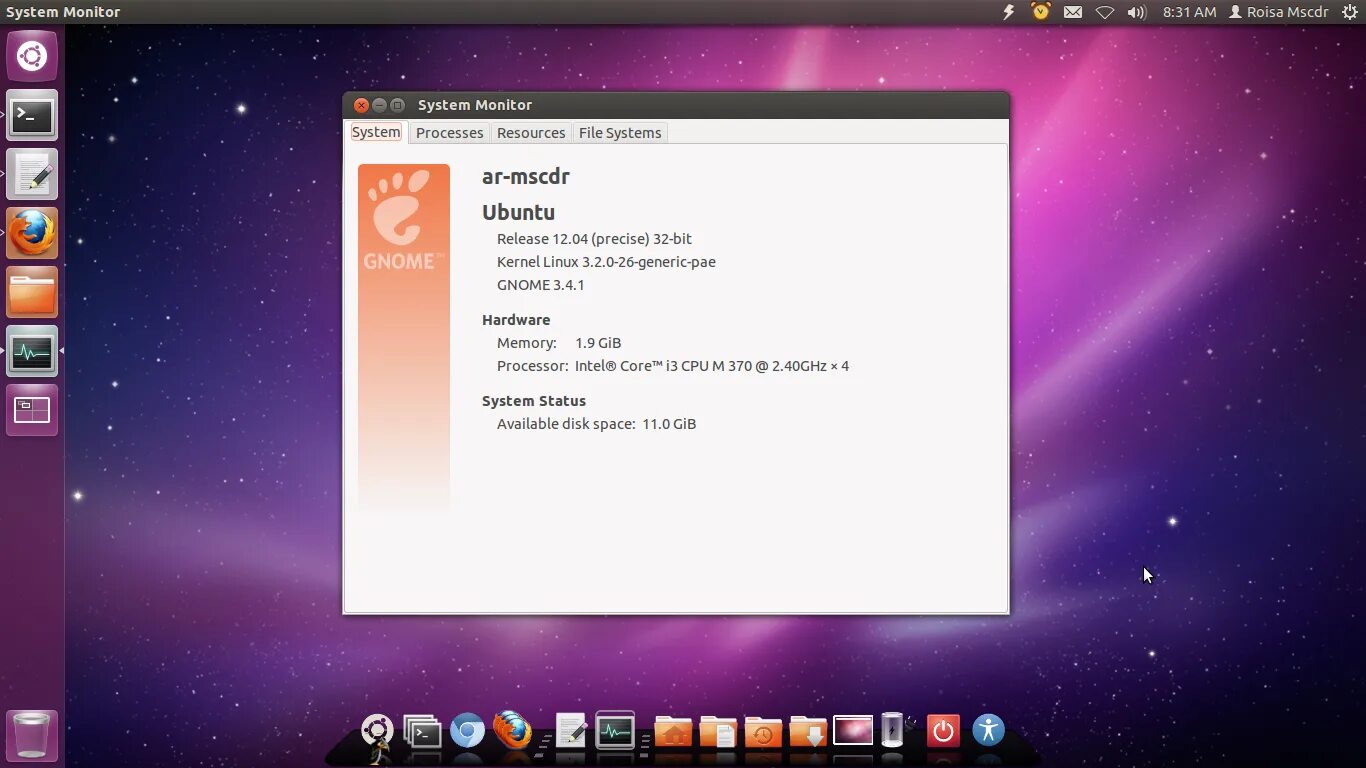This screenshot has height=768, width=1366.
Task: Open the Ubuntu Dash home button
Action: (x=32, y=56)
